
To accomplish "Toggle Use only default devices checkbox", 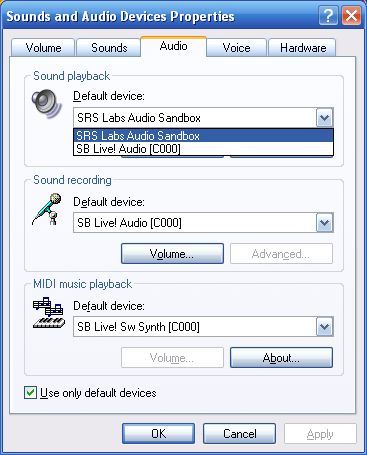I will pos(30,392).
